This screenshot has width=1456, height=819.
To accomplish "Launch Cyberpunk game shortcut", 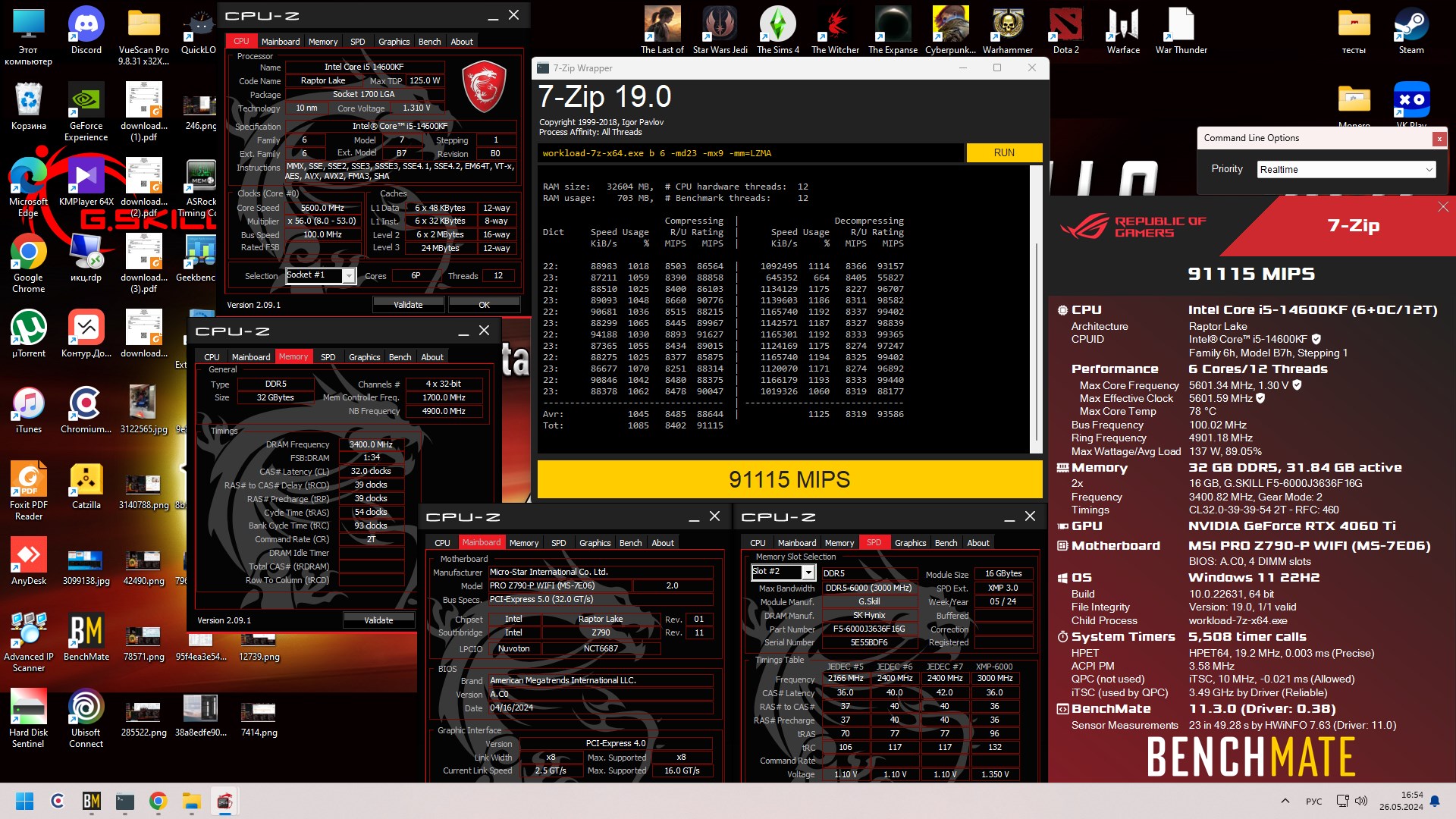I will [x=950, y=30].
